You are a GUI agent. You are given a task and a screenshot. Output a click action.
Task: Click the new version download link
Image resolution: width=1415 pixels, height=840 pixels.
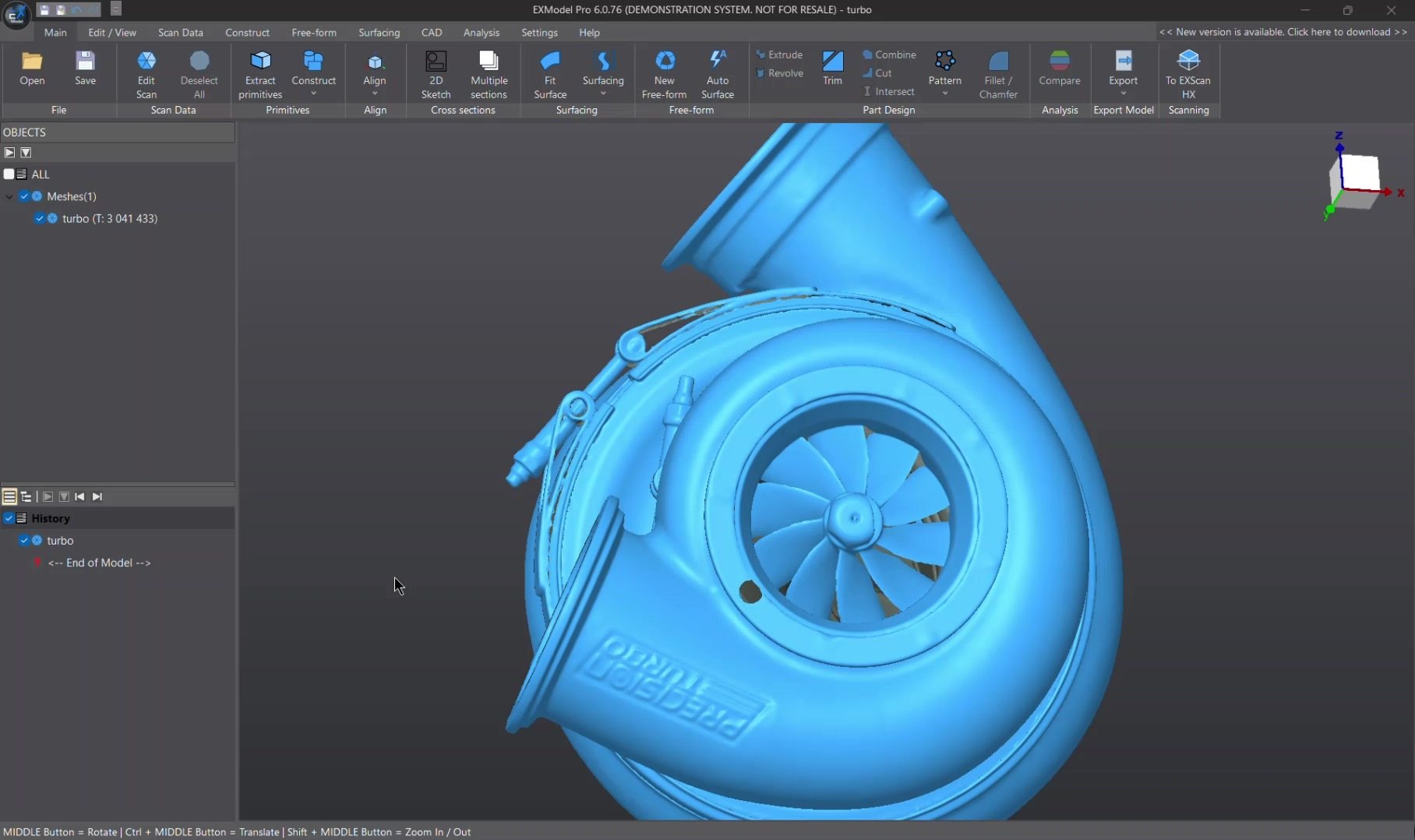point(1283,32)
